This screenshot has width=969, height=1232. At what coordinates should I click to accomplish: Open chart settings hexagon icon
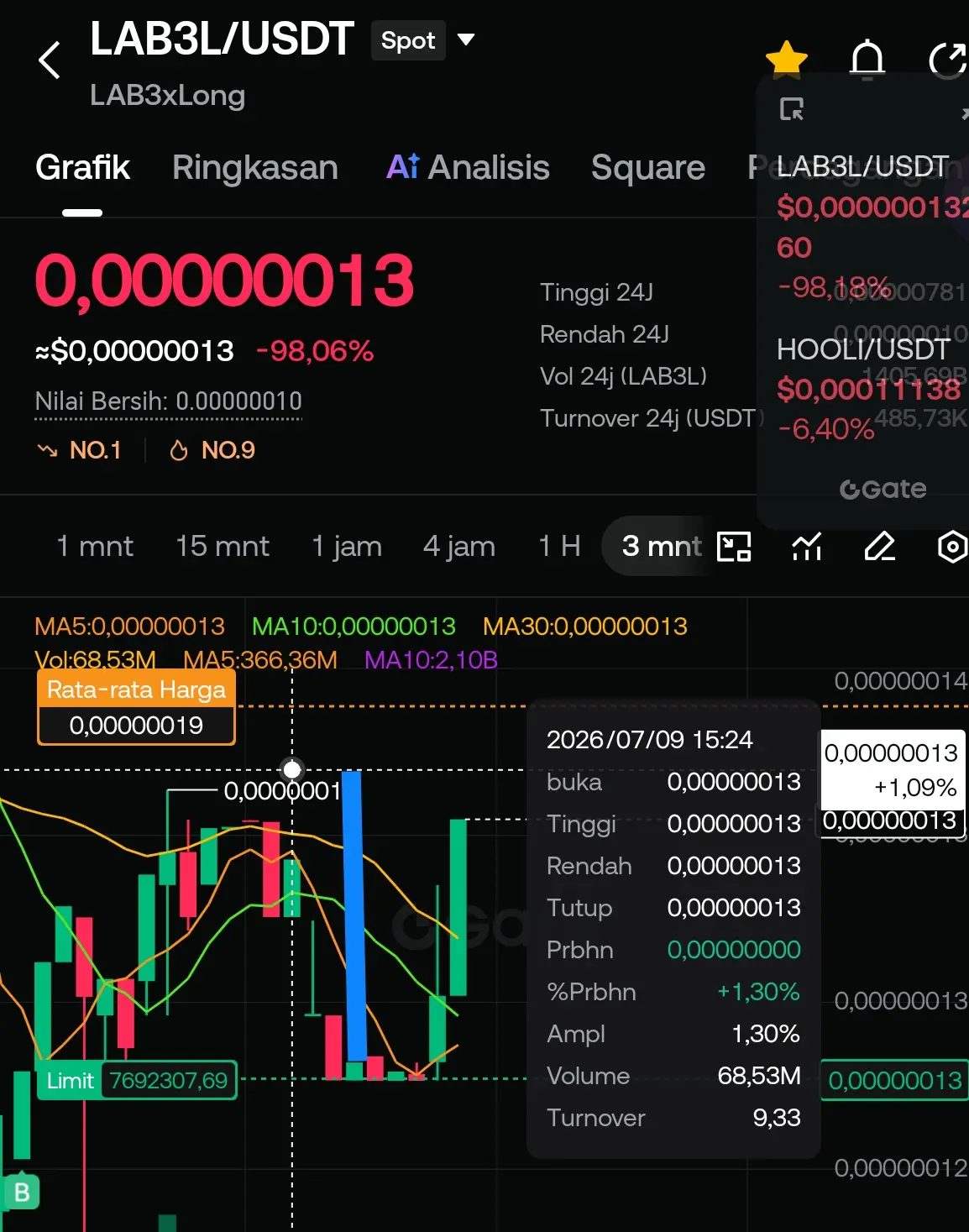pyautogui.click(x=952, y=547)
